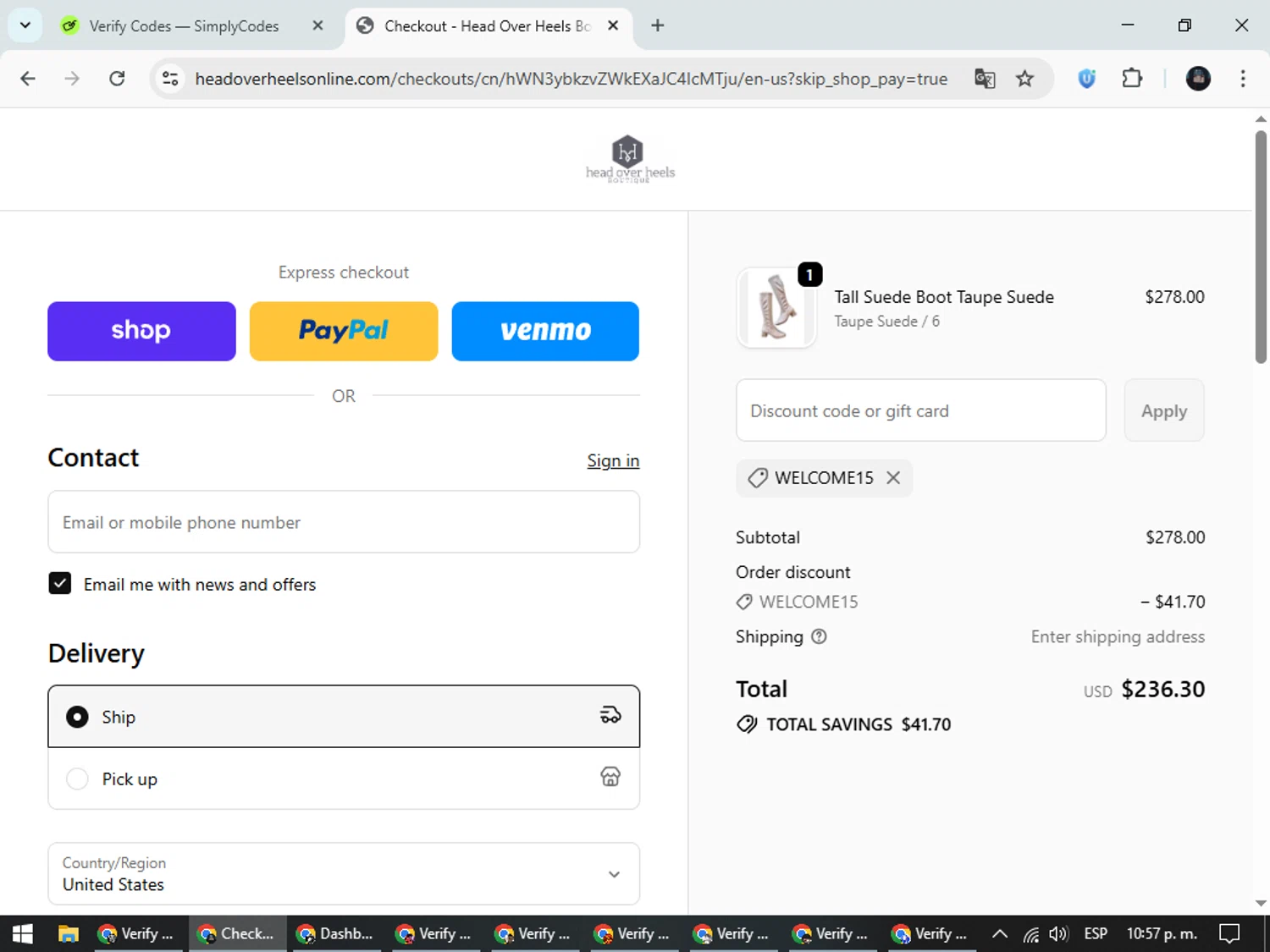Open the Sign in link
Viewport: 1270px width, 952px height.
pyautogui.click(x=613, y=461)
